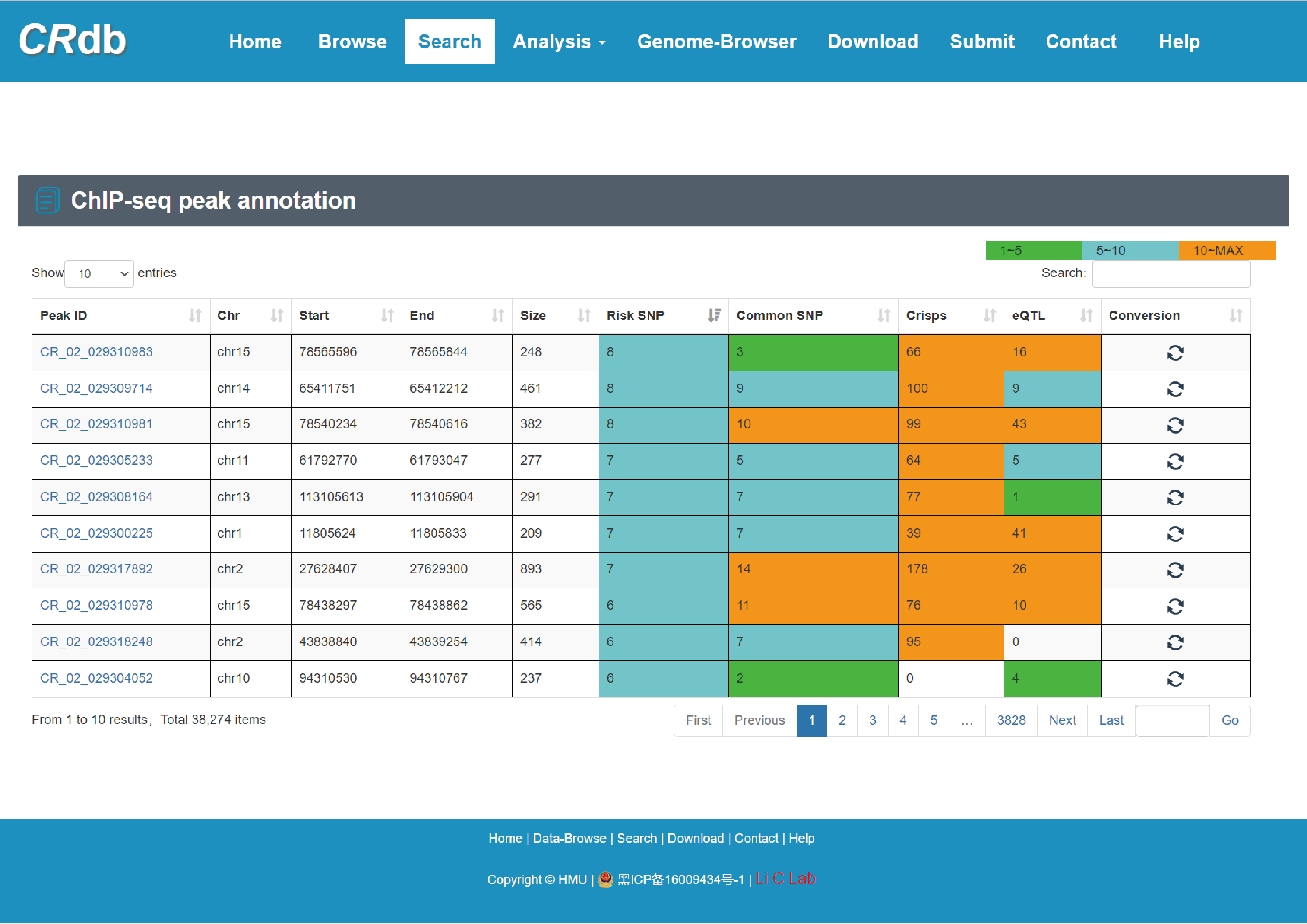Image resolution: width=1307 pixels, height=924 pixels.
Task: Expand the Analysis dropdown menu
Action: tap(559, 42)
